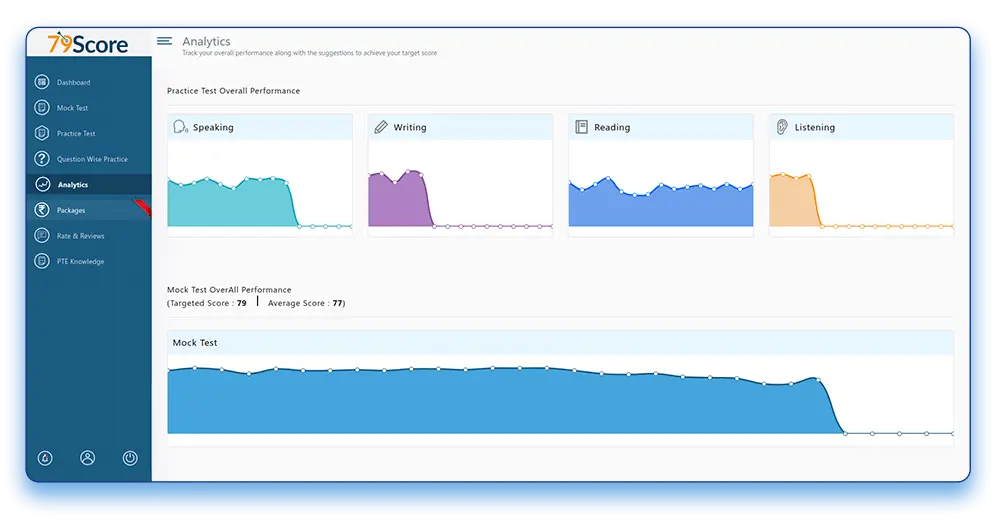
Task: Click the Mock Test sidebar icon
Action: 42,107
